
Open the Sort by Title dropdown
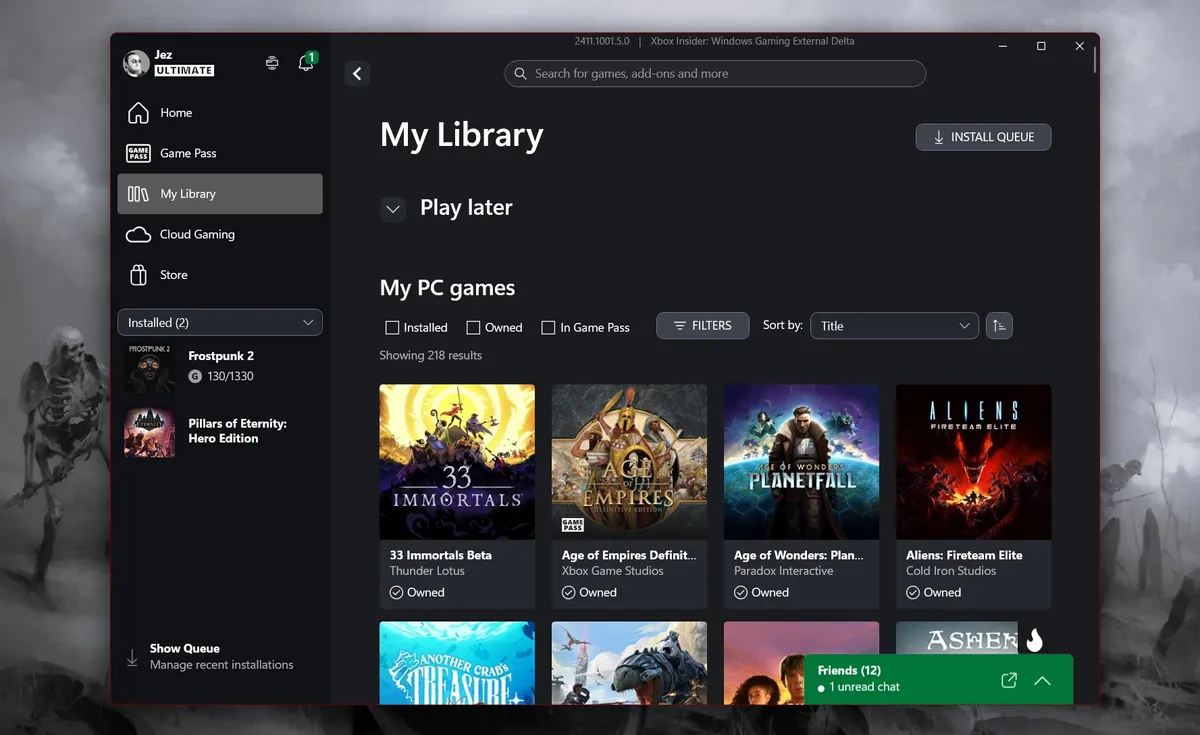894,325
